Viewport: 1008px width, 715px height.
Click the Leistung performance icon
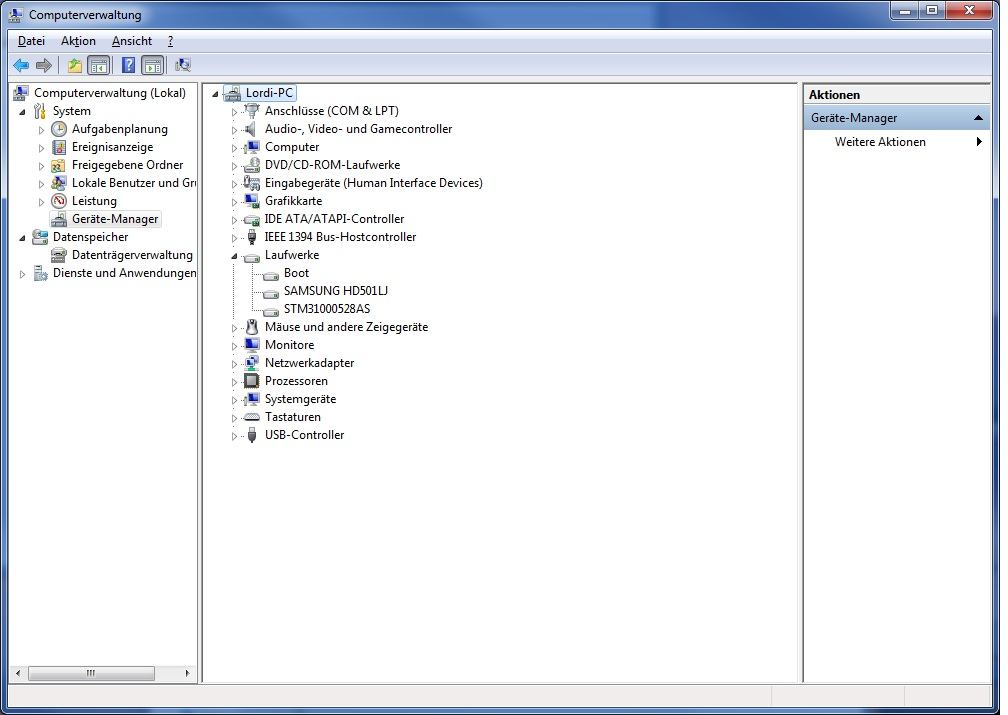pyautogui.click(x=59, y=201)
